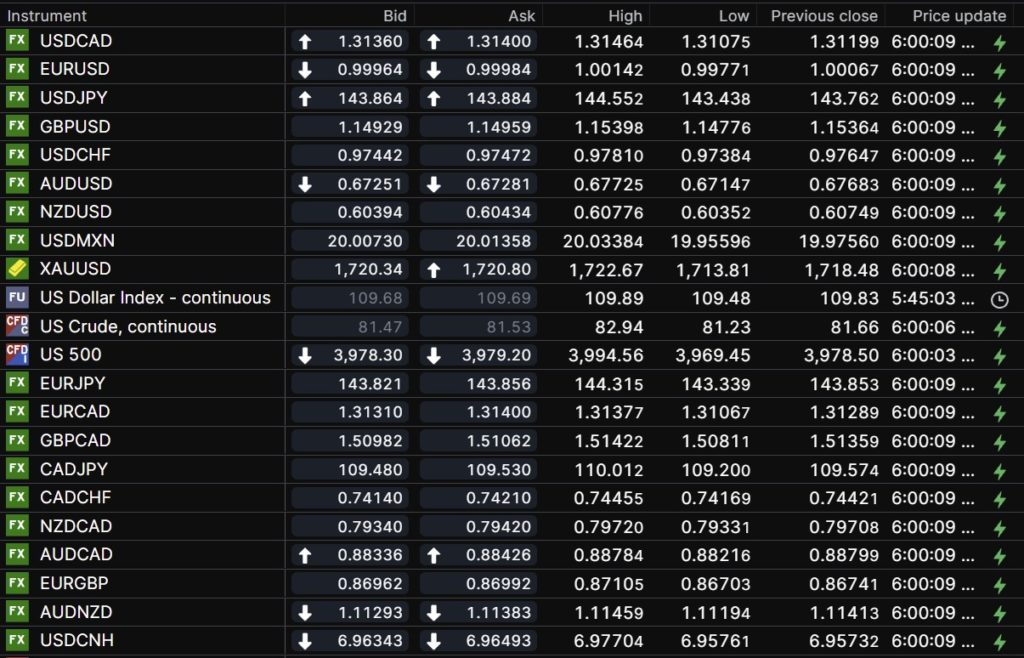Click the FX icon beside USDCNH
This screenshot has width=1024, height=658.
click(x=17, y=640)
